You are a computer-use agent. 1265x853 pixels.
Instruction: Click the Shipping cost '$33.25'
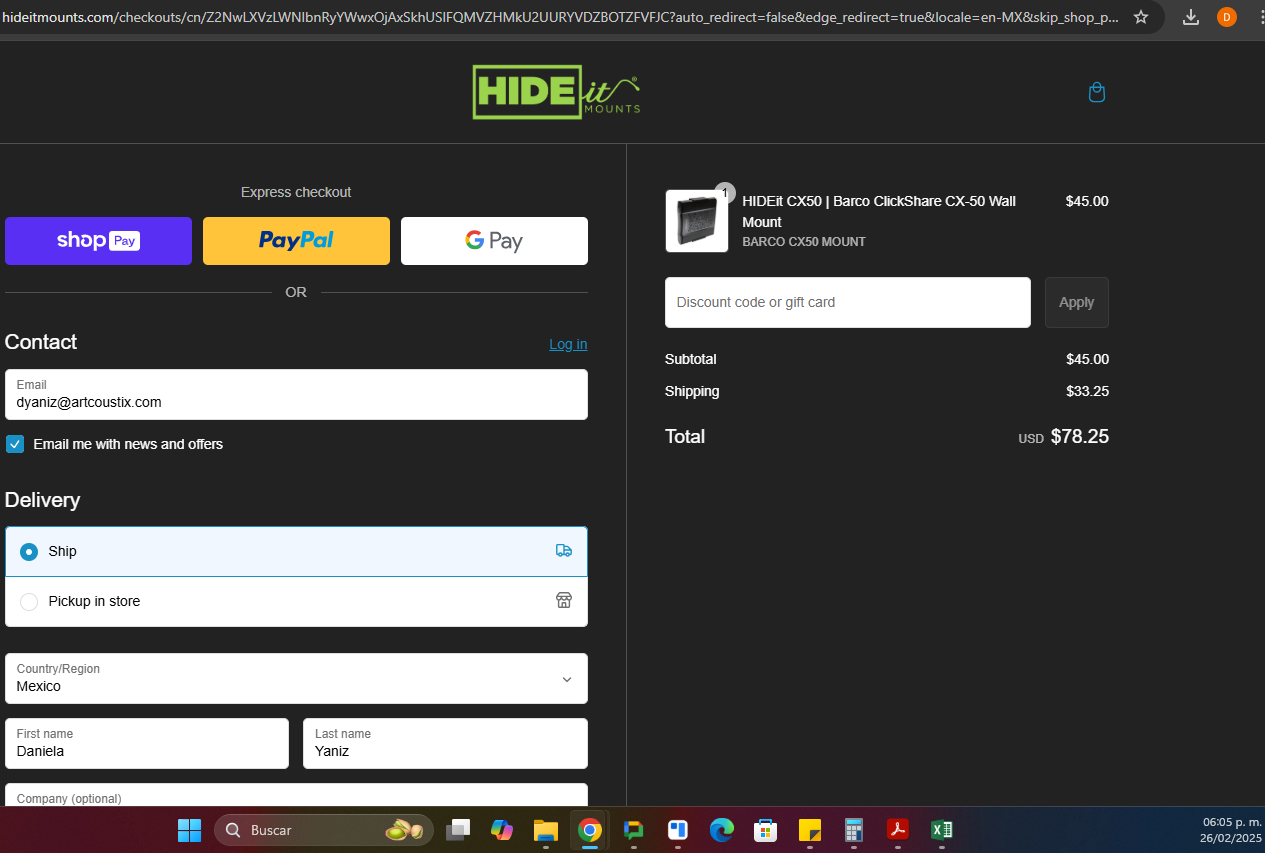click(1087, 391)
